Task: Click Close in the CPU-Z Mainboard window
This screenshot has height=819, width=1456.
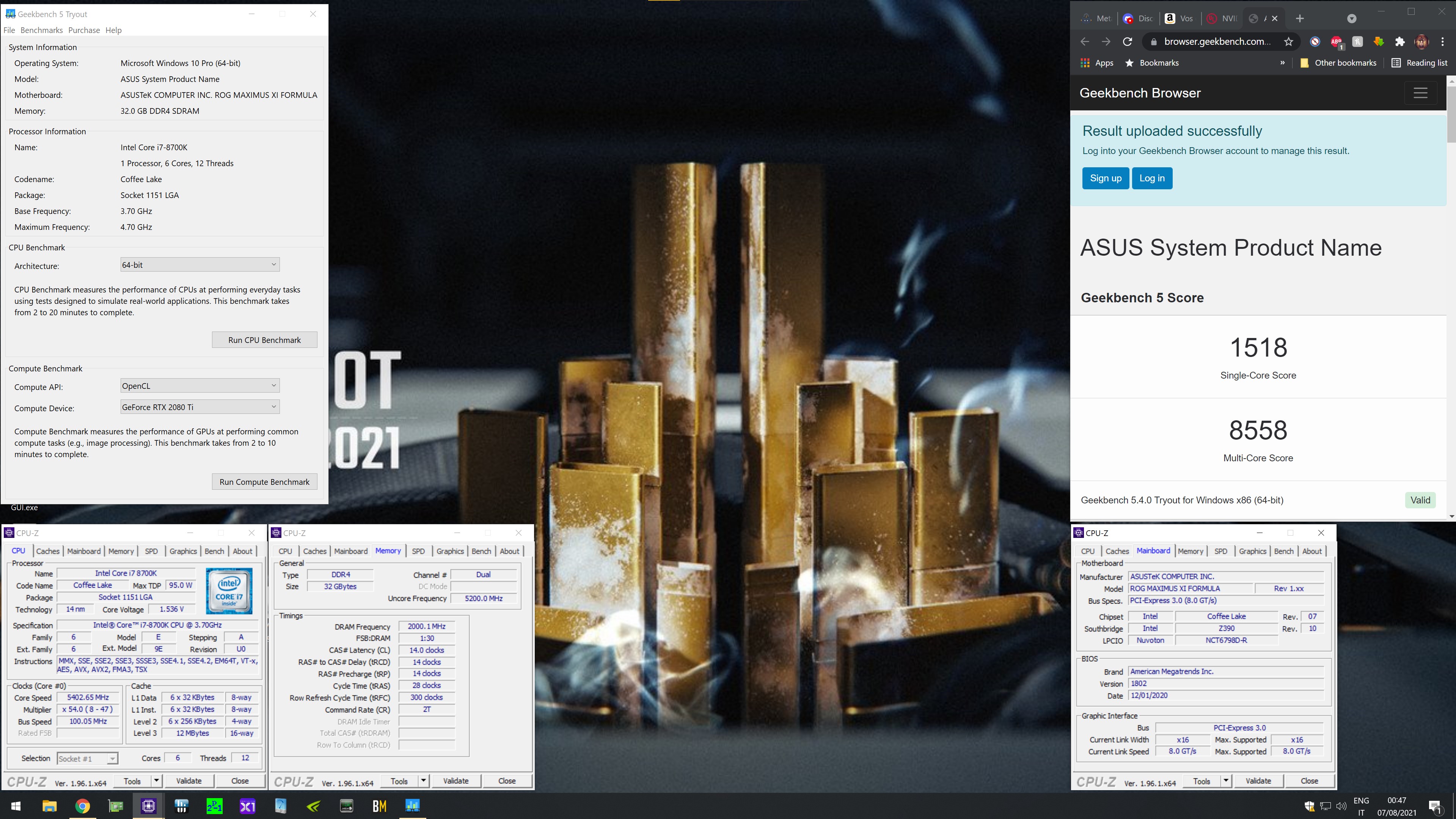Action: pyautogui.click(x=1309, y=781)
